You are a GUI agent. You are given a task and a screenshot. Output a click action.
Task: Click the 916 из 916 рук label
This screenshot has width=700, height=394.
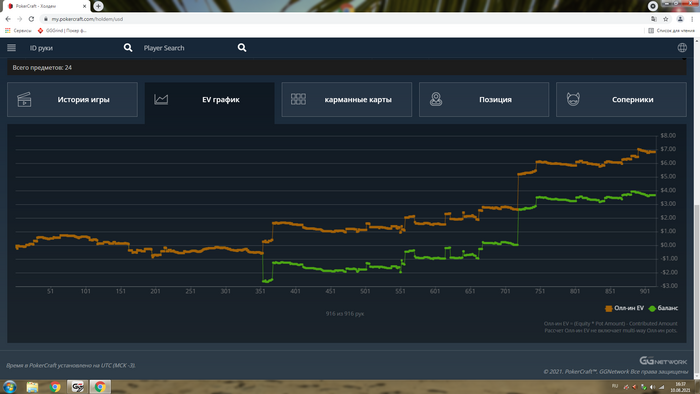345,314
